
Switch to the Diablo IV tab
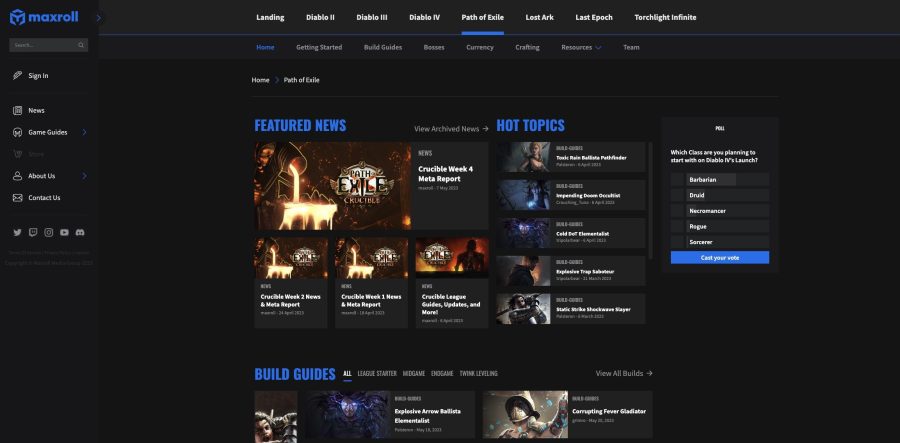424,17
